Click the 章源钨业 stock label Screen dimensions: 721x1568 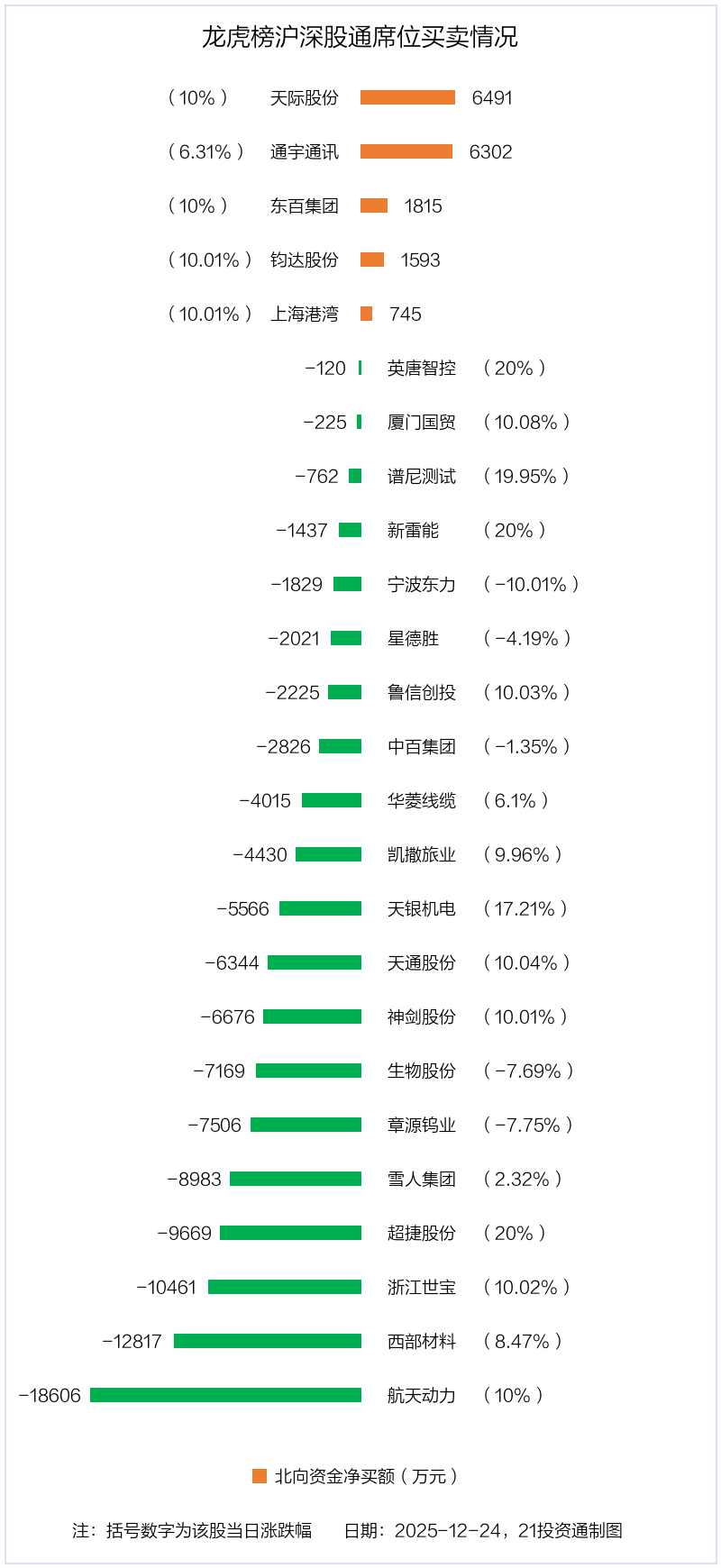[422, 1125]
